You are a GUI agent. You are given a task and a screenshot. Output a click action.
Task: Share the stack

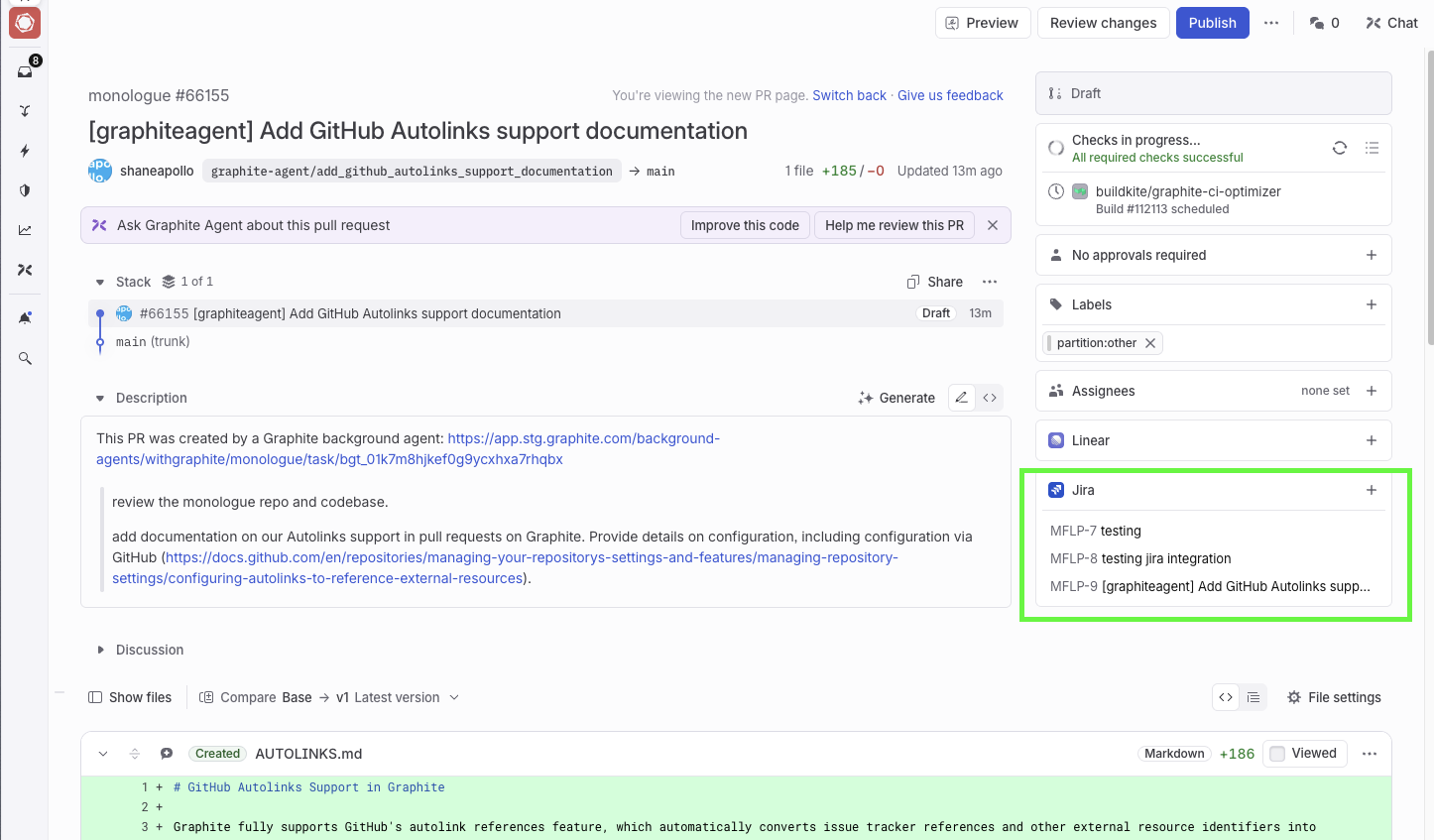[x=935, y=282]
